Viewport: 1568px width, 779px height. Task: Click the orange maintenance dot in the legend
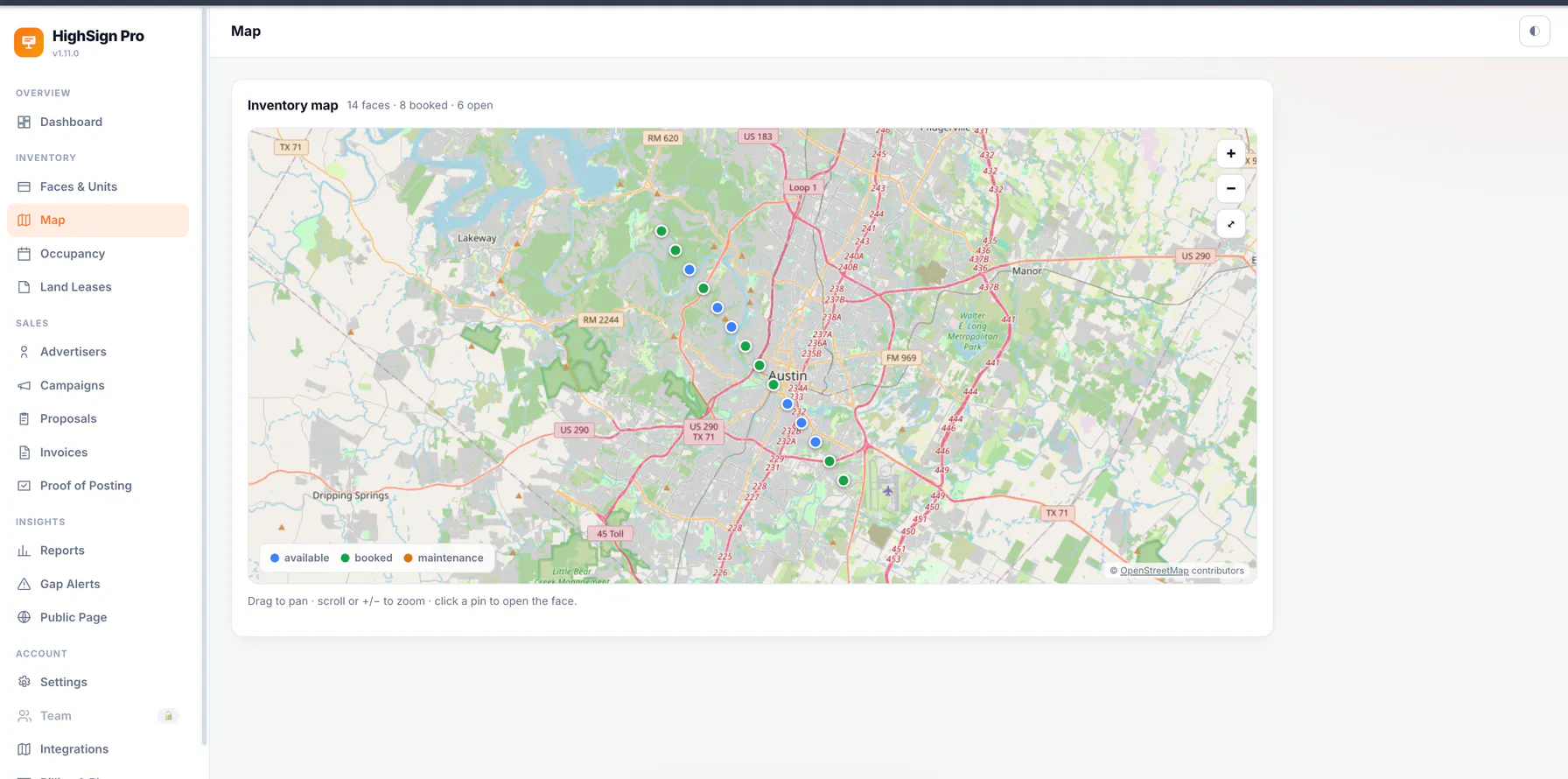[x=408, y=558]
